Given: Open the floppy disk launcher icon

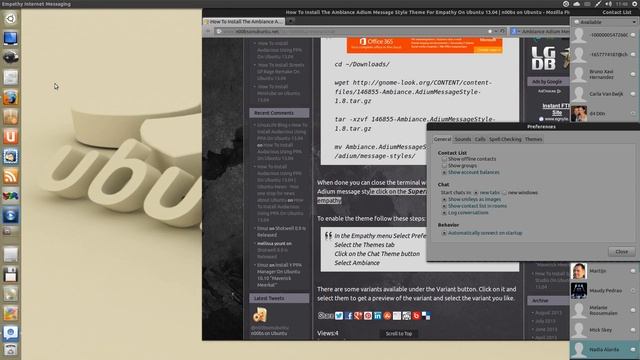Looking at the screenshot, I should point(10,275).
